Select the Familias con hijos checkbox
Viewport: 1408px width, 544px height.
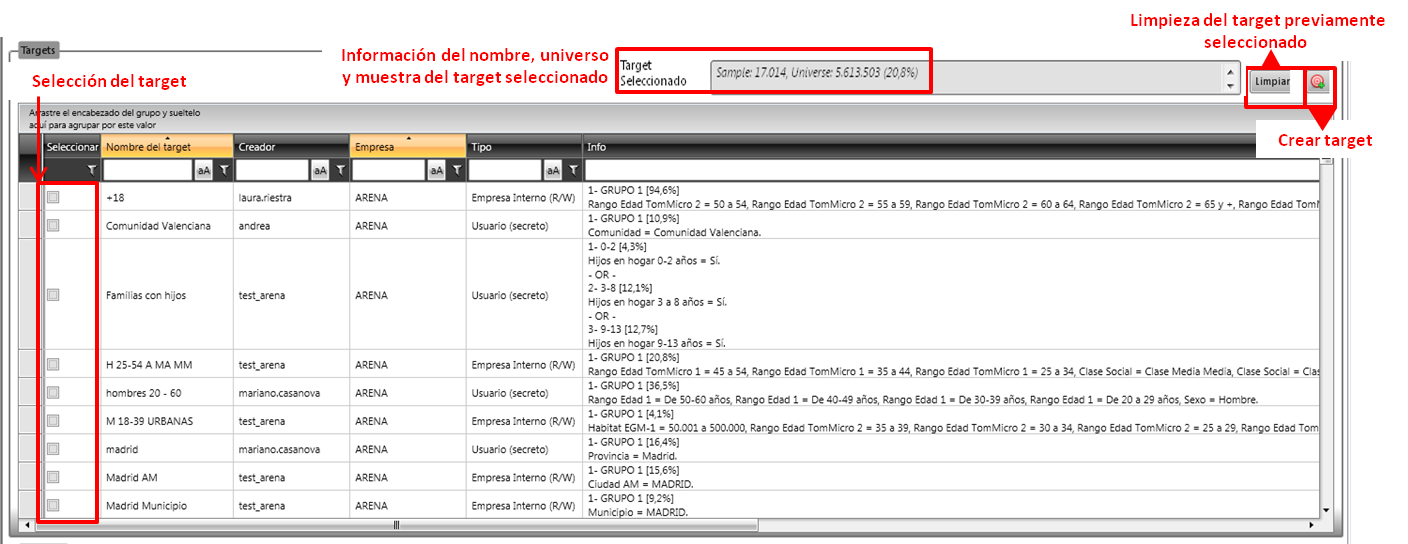click(53, 295)
